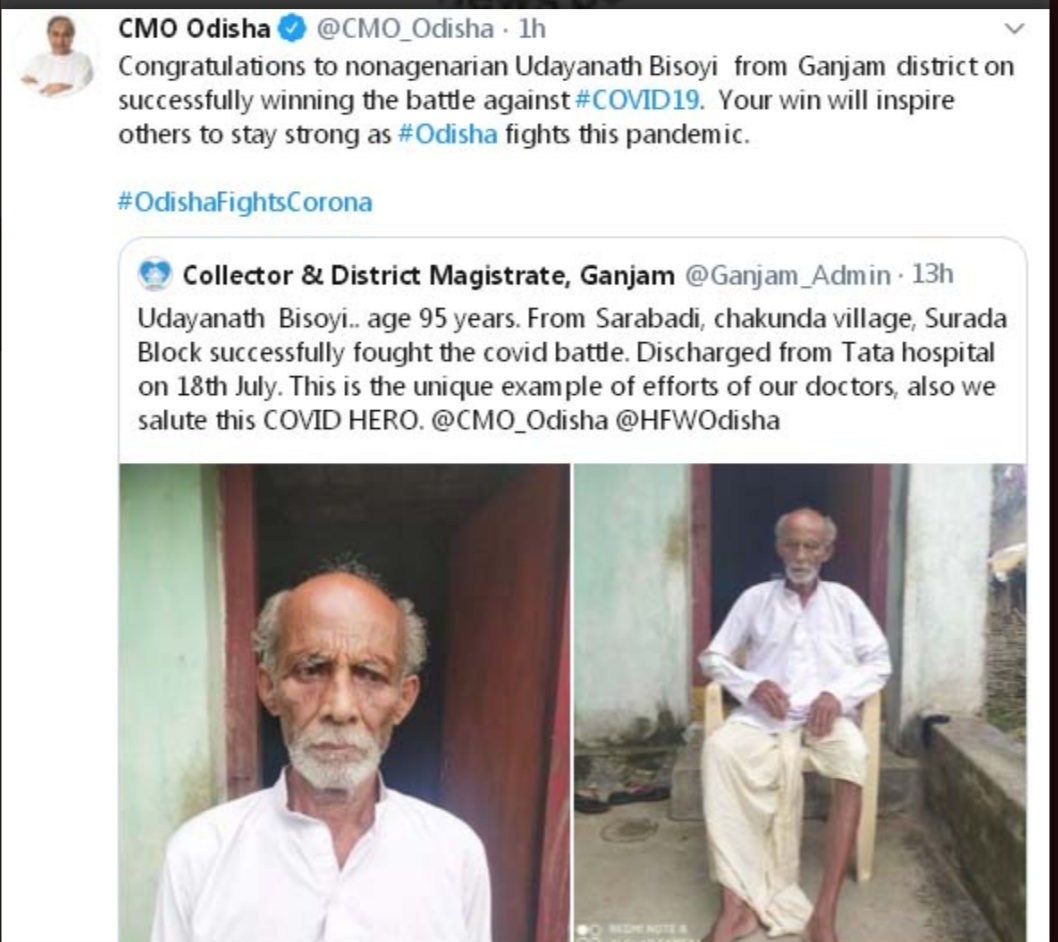The height and width of the screenshot is (942, 1058).
Task: Click @CMO_Odisha mention in quoted tweet
Action: tap(518, 420)
